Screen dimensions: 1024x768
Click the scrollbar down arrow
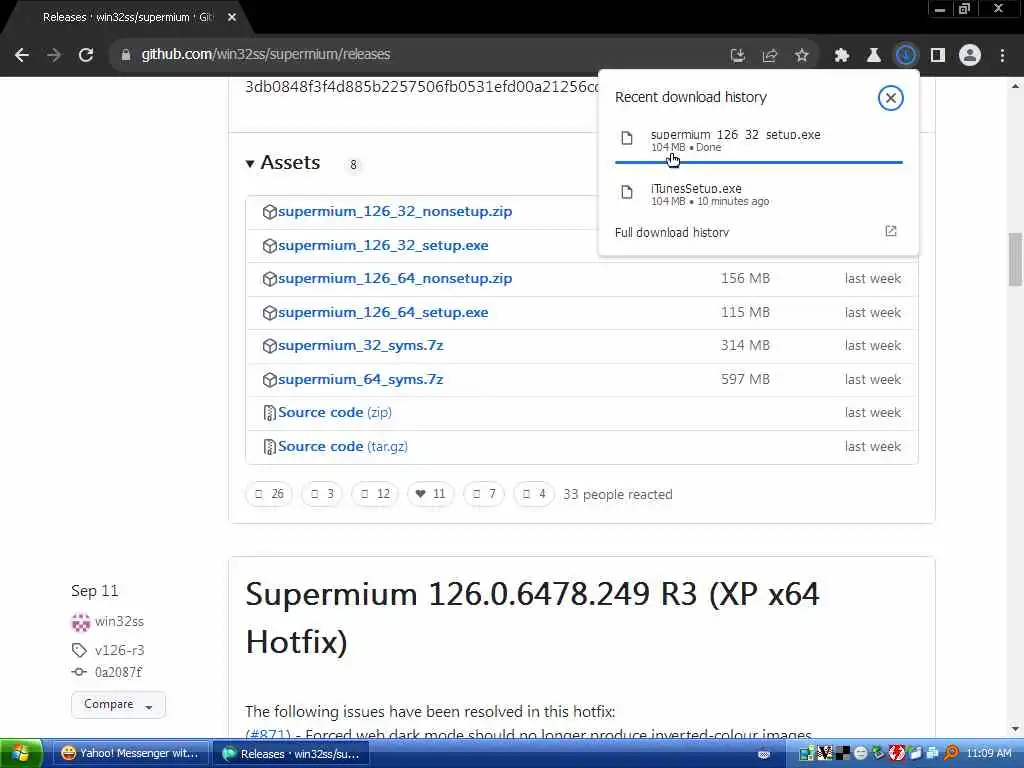(1016, 728)
